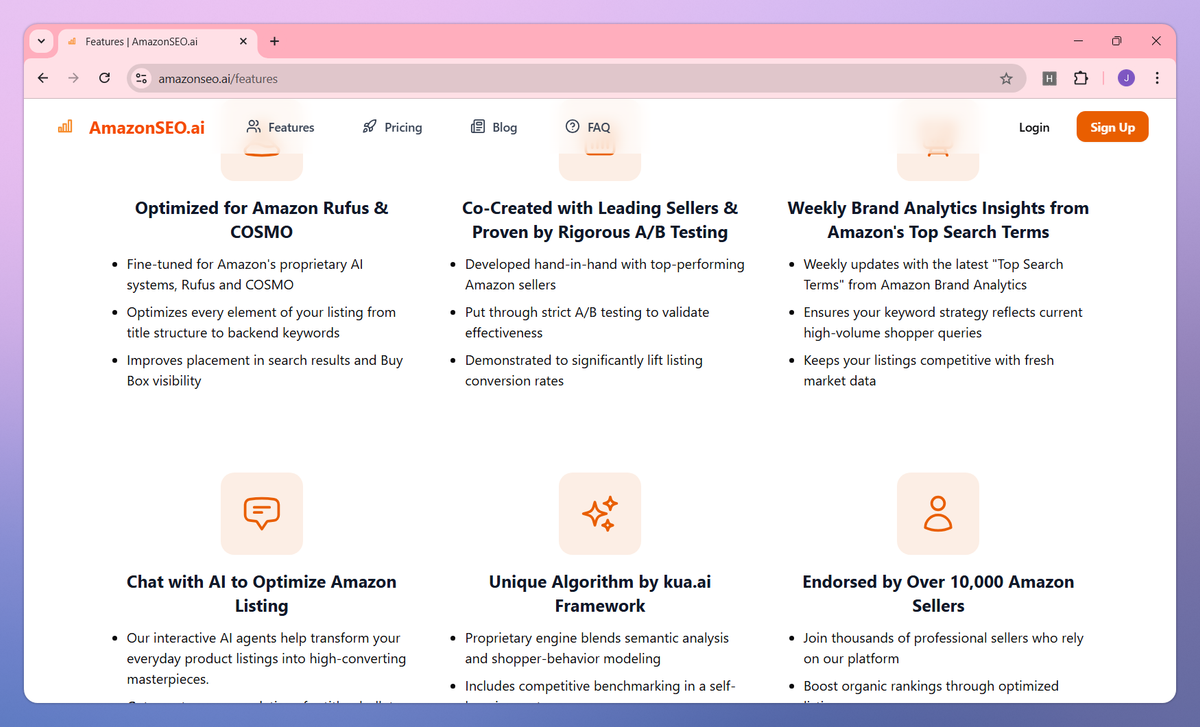The image size is (1200, 727).
Task: Expand the tab search dropdown arrow
Action: point(41,41)
